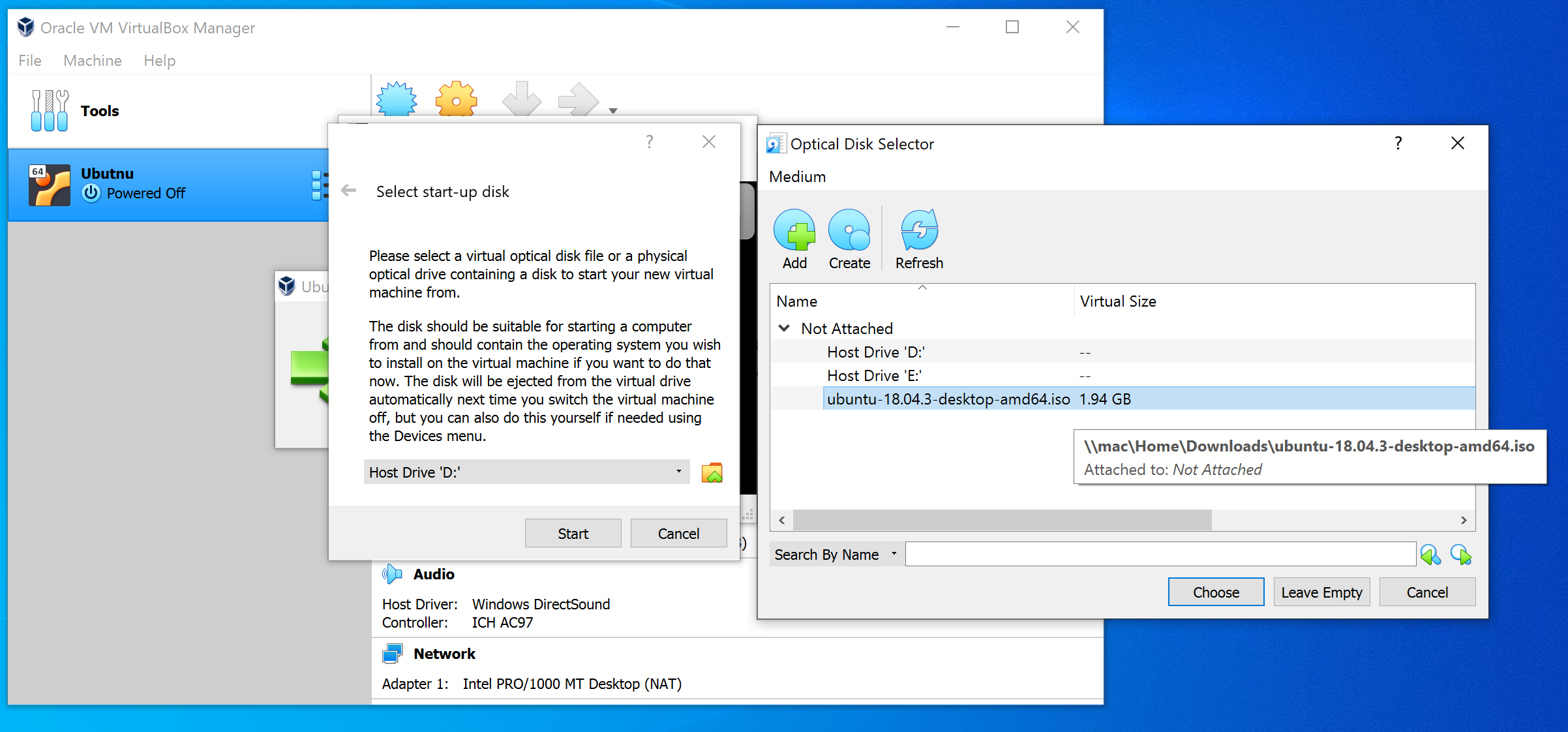Click the scroll-right arrow of the disk list
This screenshot has height=732, width=1568.
pos(1464,520)
